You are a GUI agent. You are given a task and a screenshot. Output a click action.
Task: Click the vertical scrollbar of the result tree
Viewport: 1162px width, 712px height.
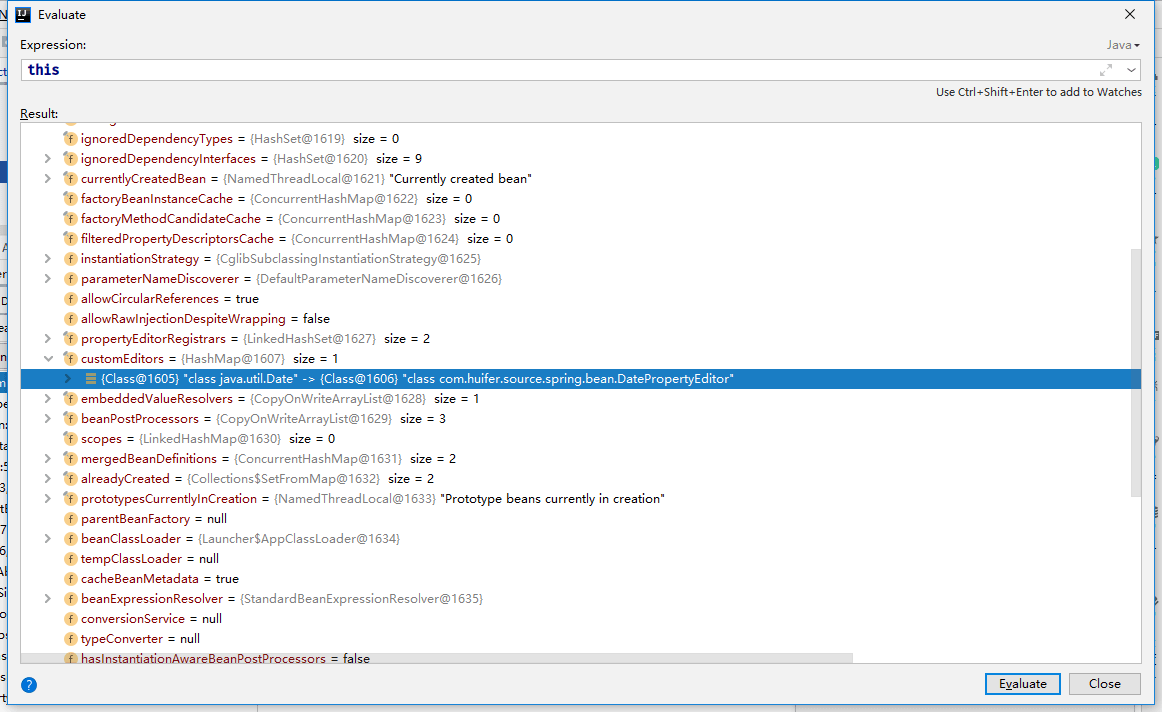[1135, 373]
